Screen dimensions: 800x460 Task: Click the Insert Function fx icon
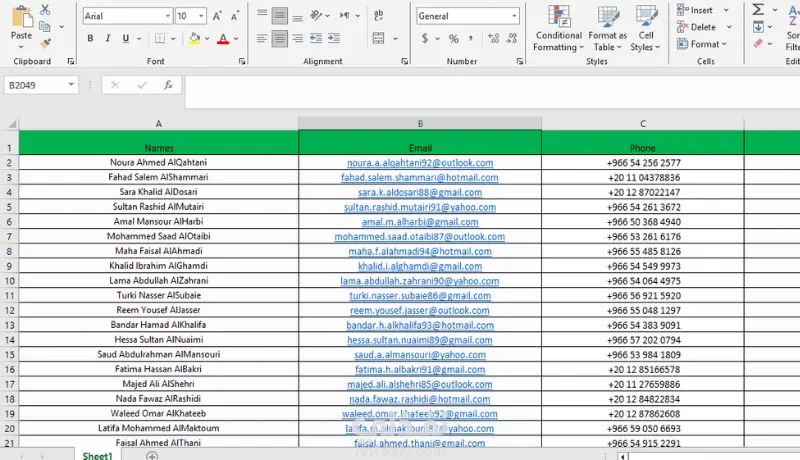click(x=168, y=85)
